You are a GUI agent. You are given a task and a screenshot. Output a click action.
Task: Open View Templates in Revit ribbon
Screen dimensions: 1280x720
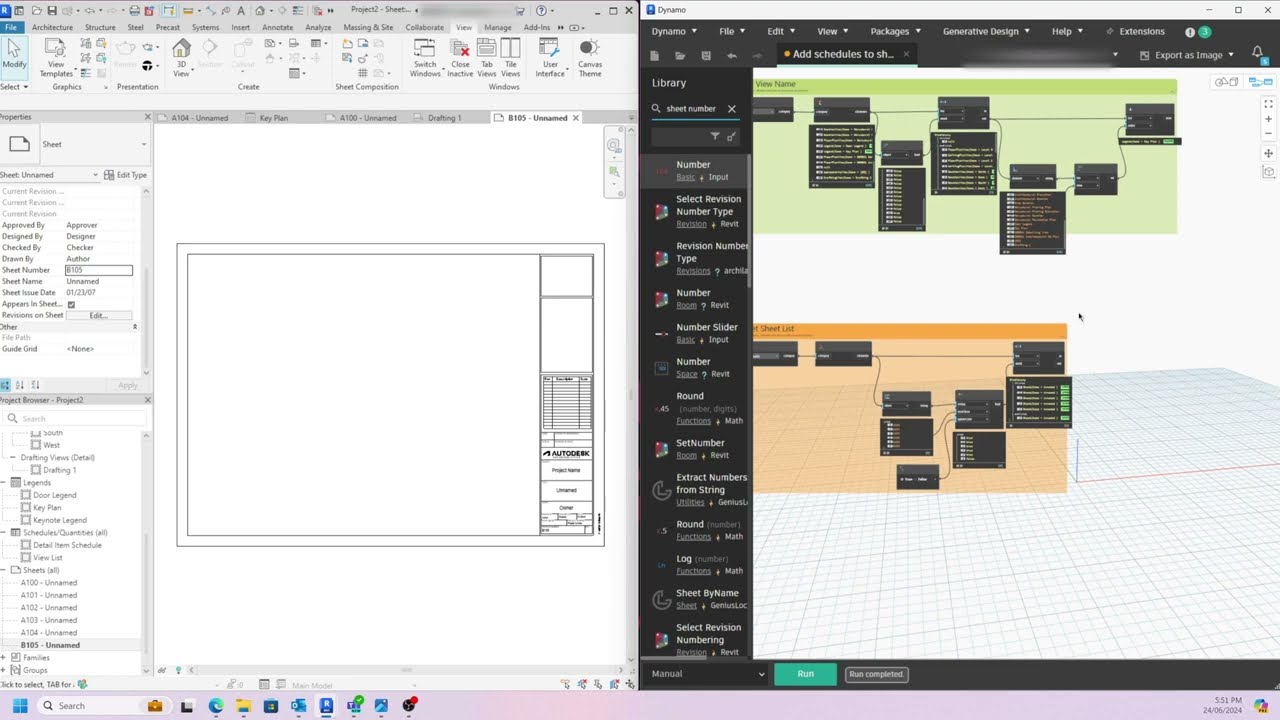pyautogui.click(x=56, y=58)
